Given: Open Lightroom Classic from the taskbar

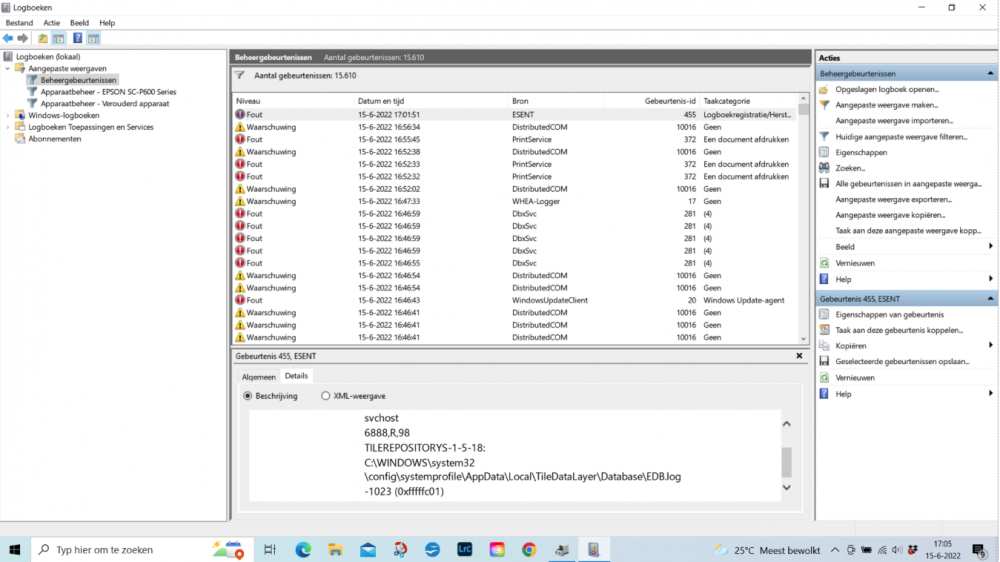Looking at the screenshot, I should [464, 549].
